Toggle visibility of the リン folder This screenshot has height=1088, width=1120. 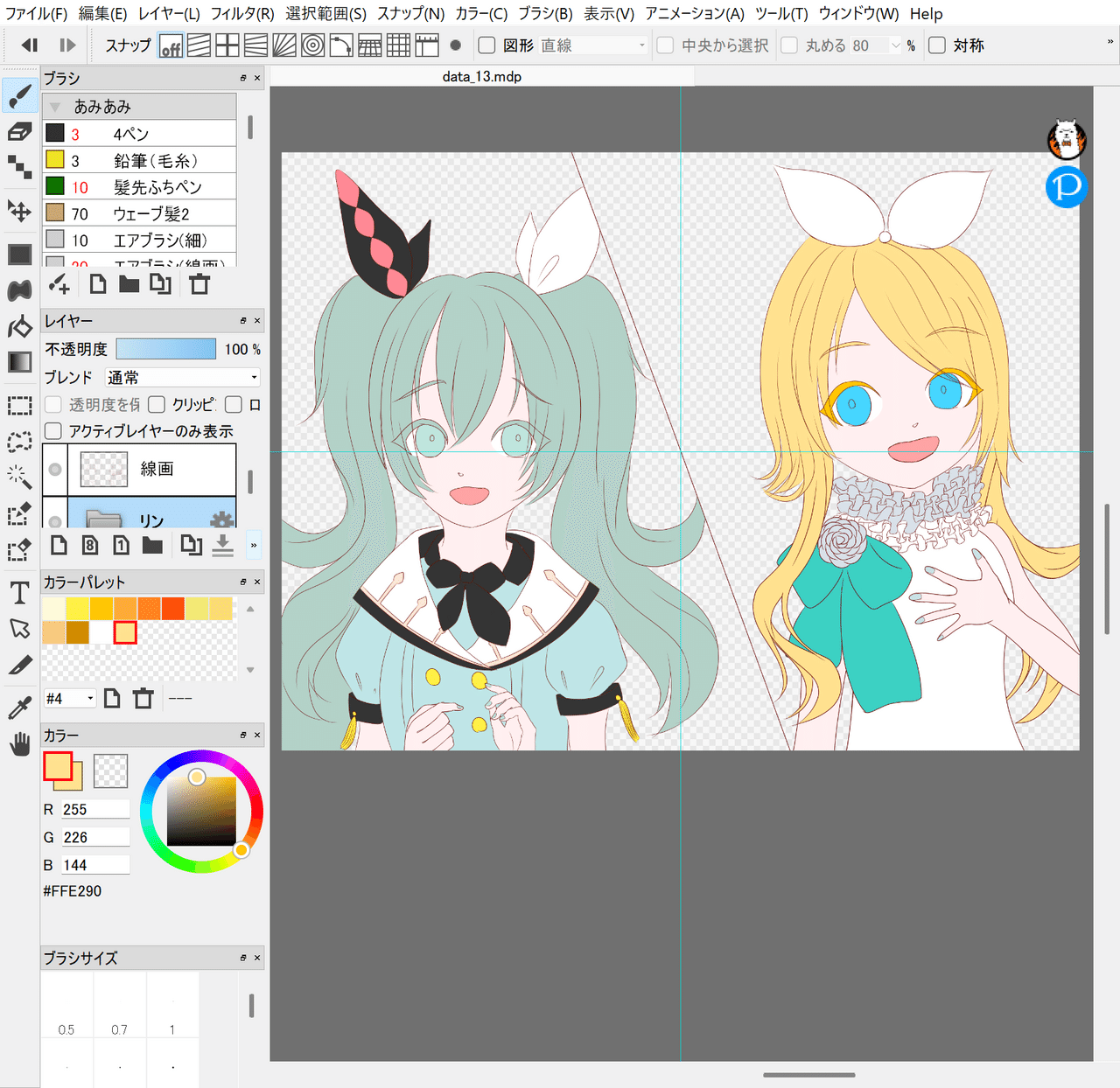tap(55, 520)
